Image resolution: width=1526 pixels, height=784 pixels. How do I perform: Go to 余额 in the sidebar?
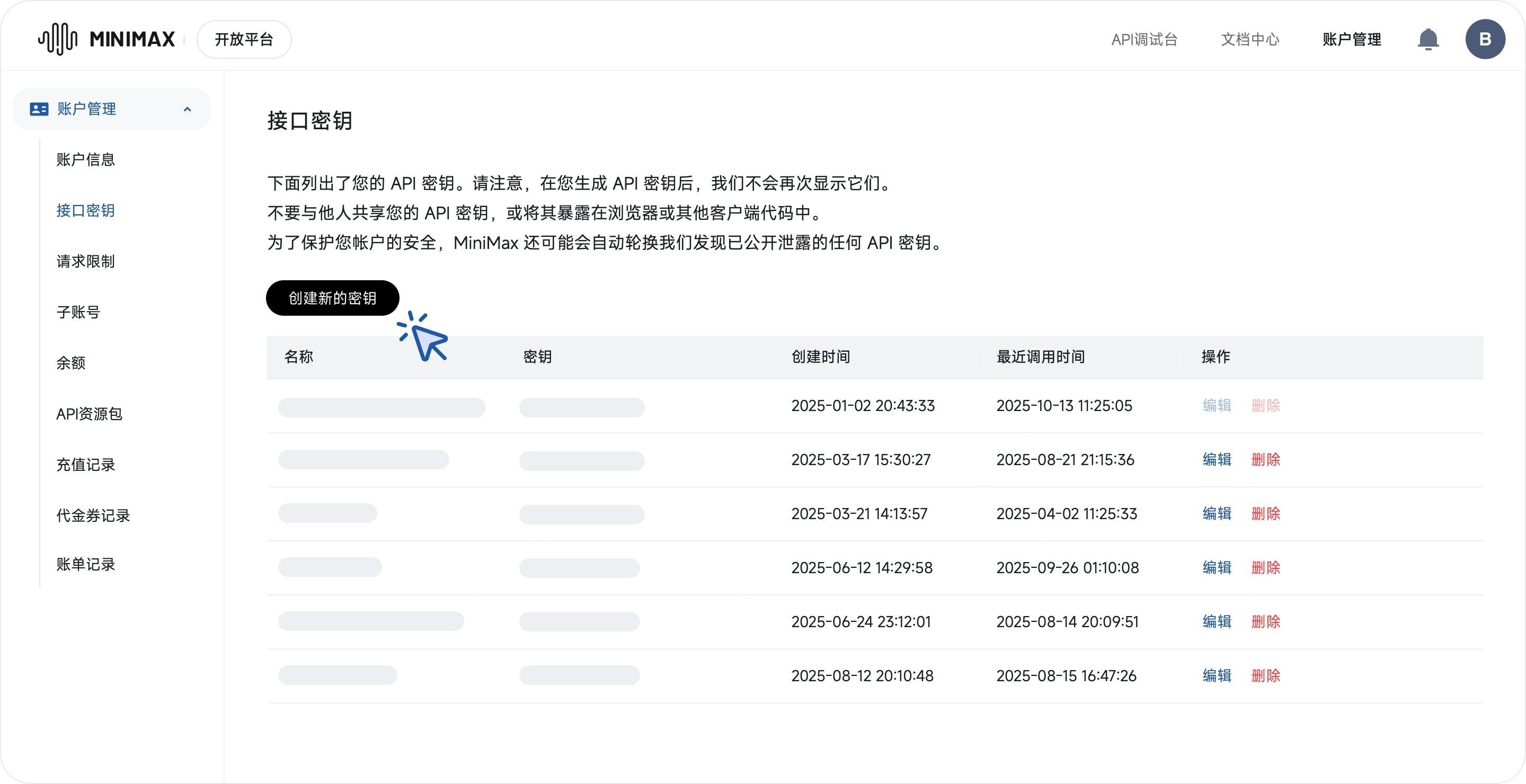coord(71,362)
